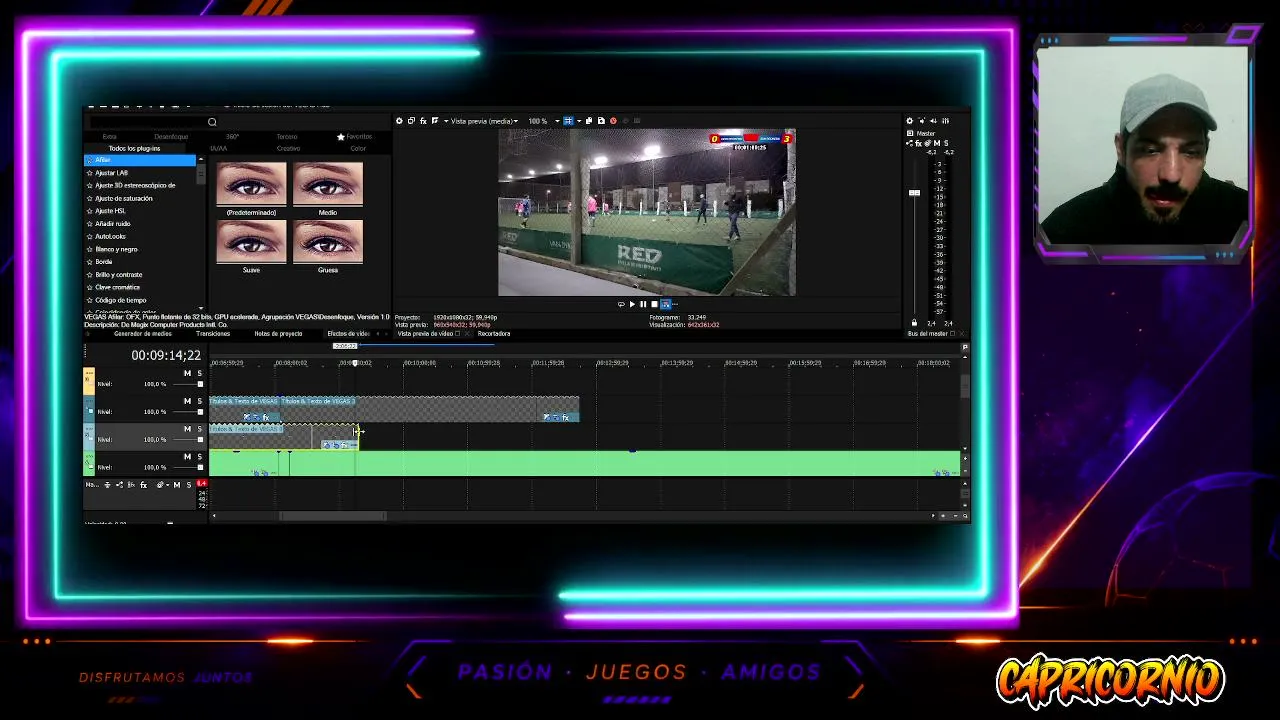The image size is (1280, 720).
Task: Click the search magnifier in plug-ins panel
Action: click(x=212, y=122)
